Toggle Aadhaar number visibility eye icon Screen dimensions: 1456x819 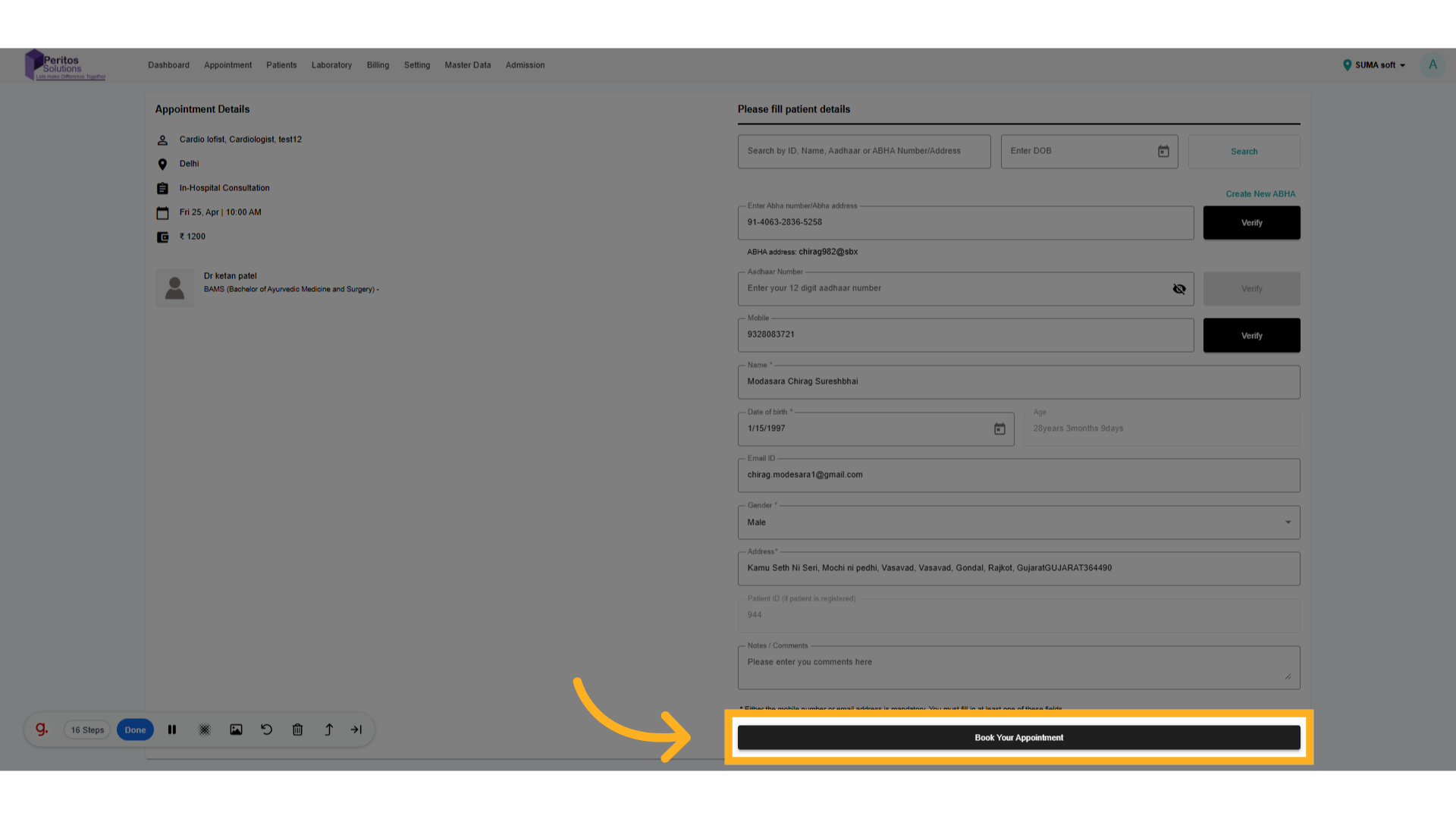click(x=1179, y=289)
